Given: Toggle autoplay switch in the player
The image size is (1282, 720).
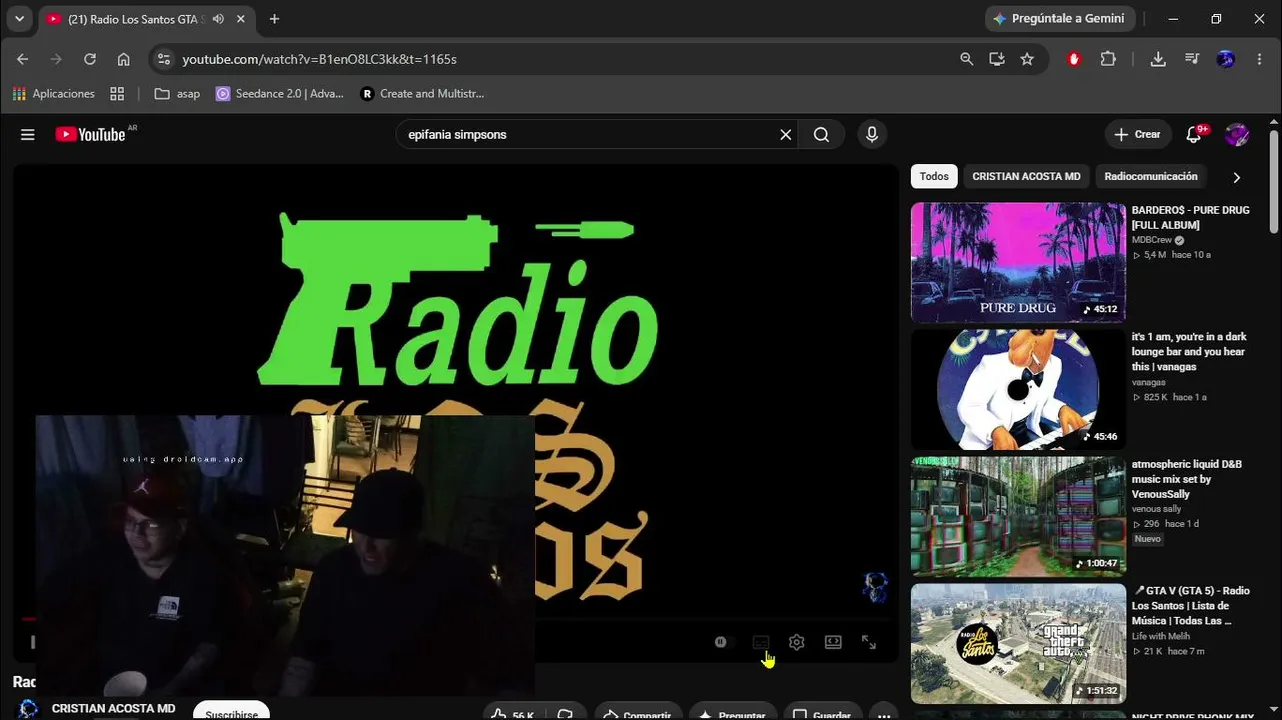Looking at the screenshot, I should pyautogui.click(x=724, y=642).
